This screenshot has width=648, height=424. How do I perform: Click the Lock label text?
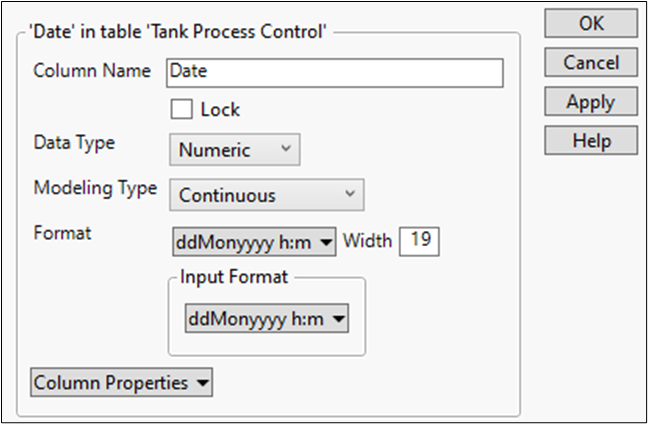(x=220, y=110)
